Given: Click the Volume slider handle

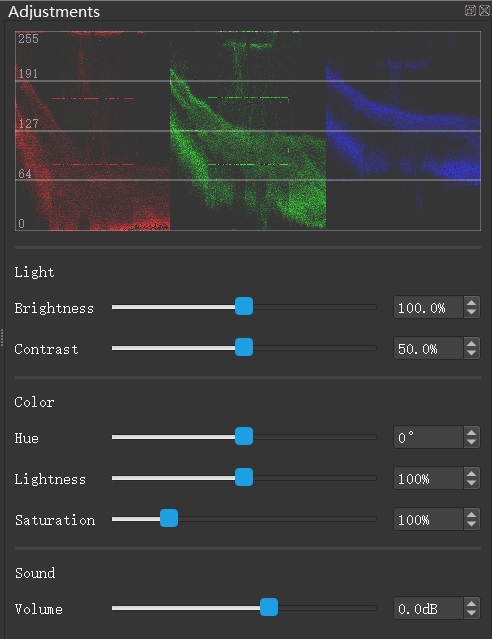Looking at the screenshot, I should (269, 608).
